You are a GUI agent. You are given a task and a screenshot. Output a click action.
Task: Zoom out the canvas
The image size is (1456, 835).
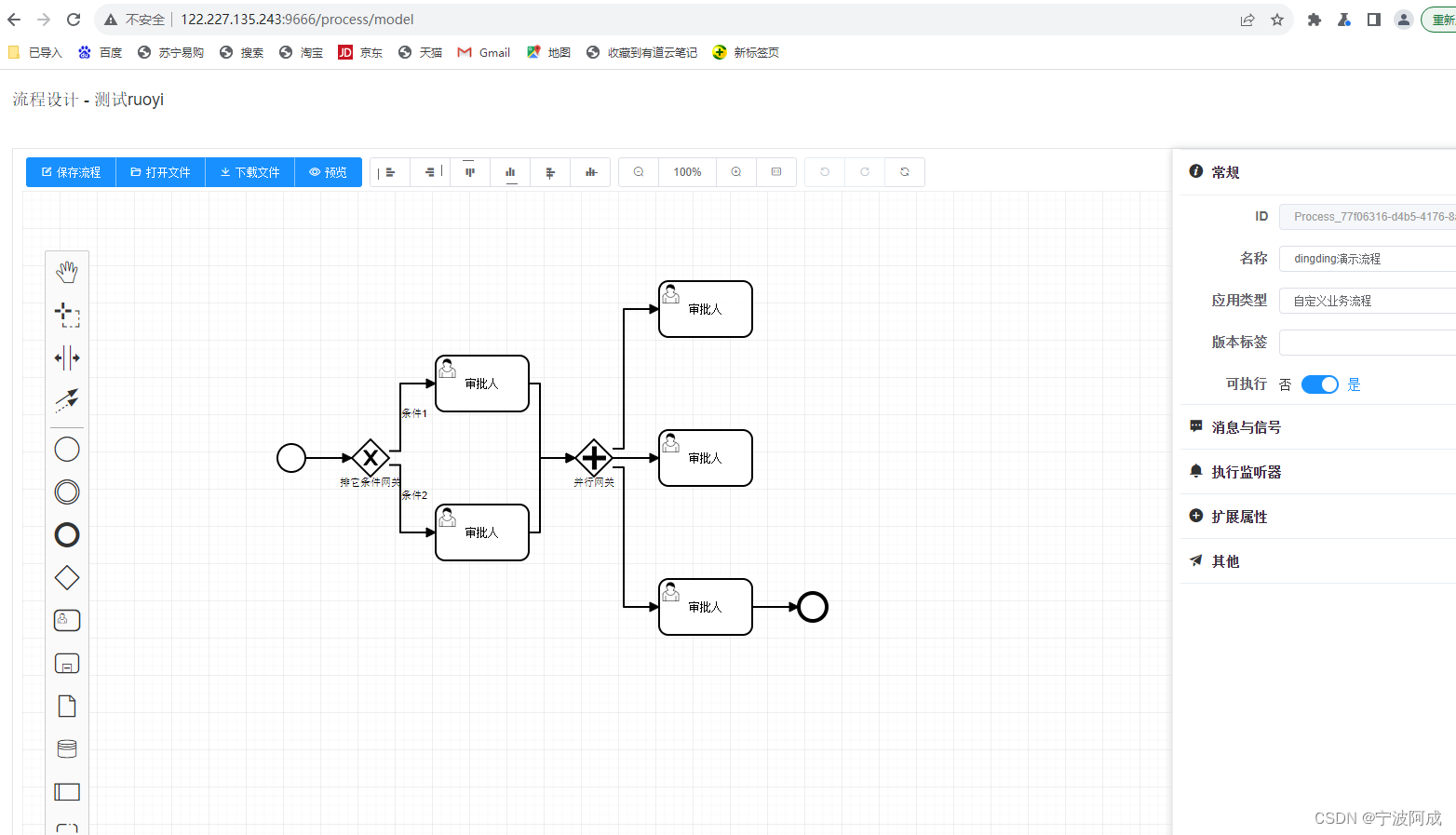639,172
